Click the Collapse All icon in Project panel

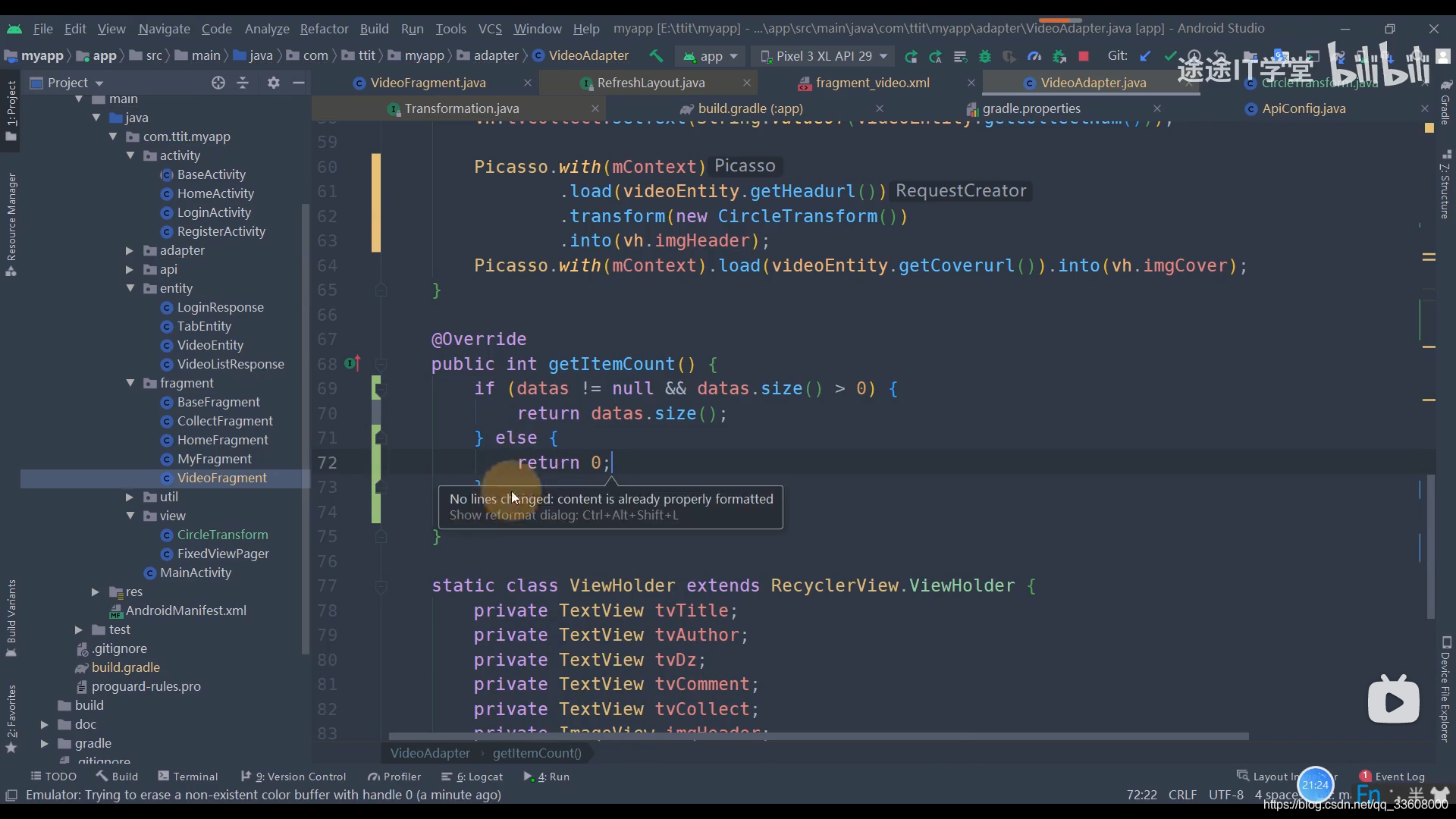[243, 83]
